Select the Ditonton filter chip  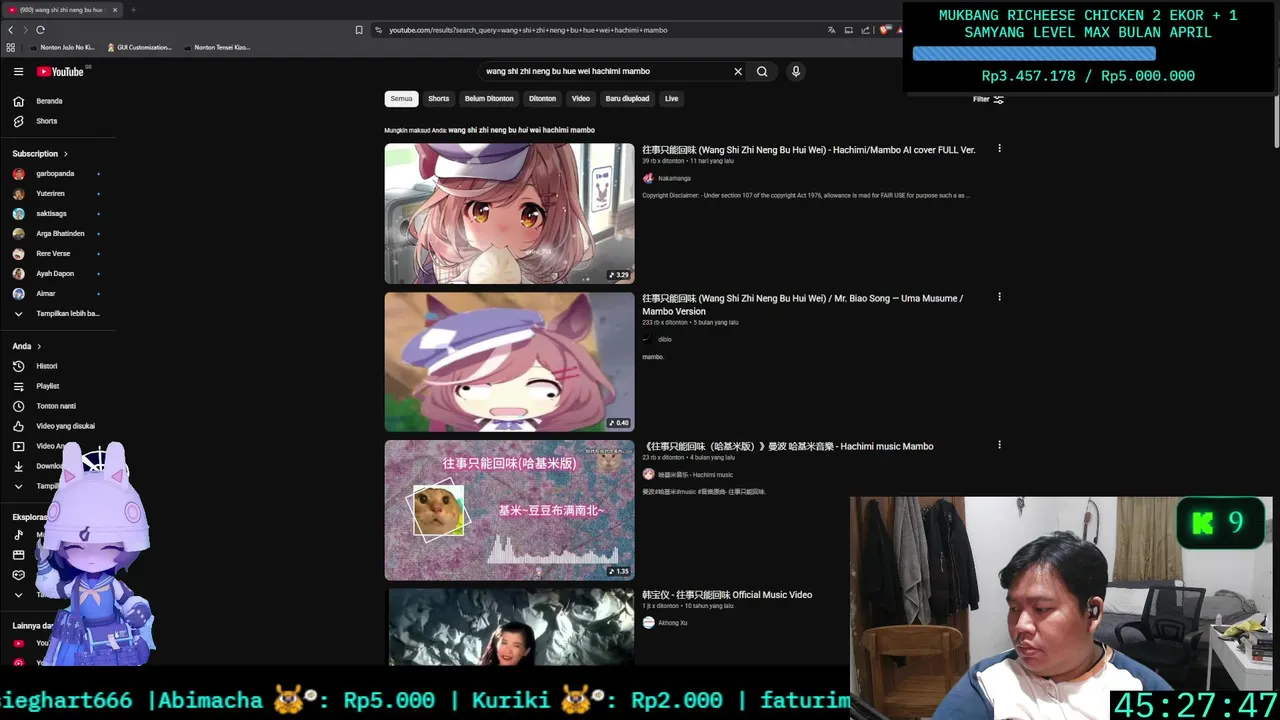click(542, 99)
